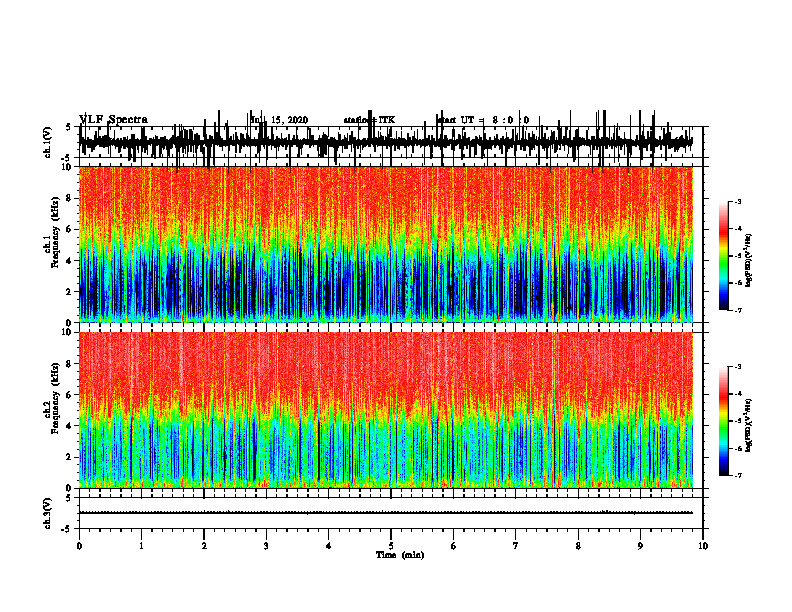The height and width of the screenshot is (612, 792).
Task: Click the station label ending in "ITK"
Action: click(x=369, y=120)
